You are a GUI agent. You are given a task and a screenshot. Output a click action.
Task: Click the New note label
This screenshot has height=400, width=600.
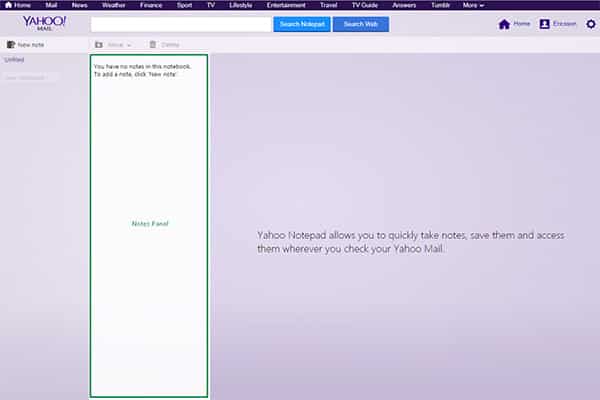pyautogui.click(x=31, y=45)
